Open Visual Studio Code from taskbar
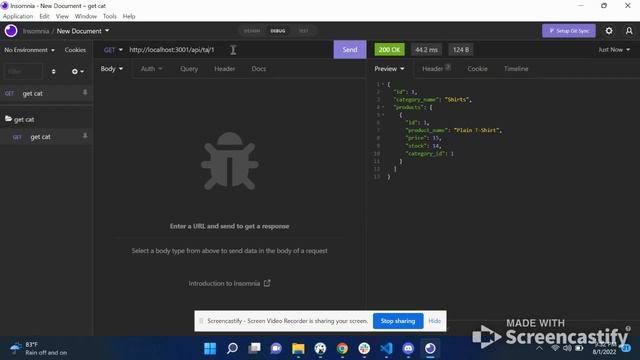Image resolution: width=640 pixels, height=360 pixels. pyautogui.click(x=386, y=348)
